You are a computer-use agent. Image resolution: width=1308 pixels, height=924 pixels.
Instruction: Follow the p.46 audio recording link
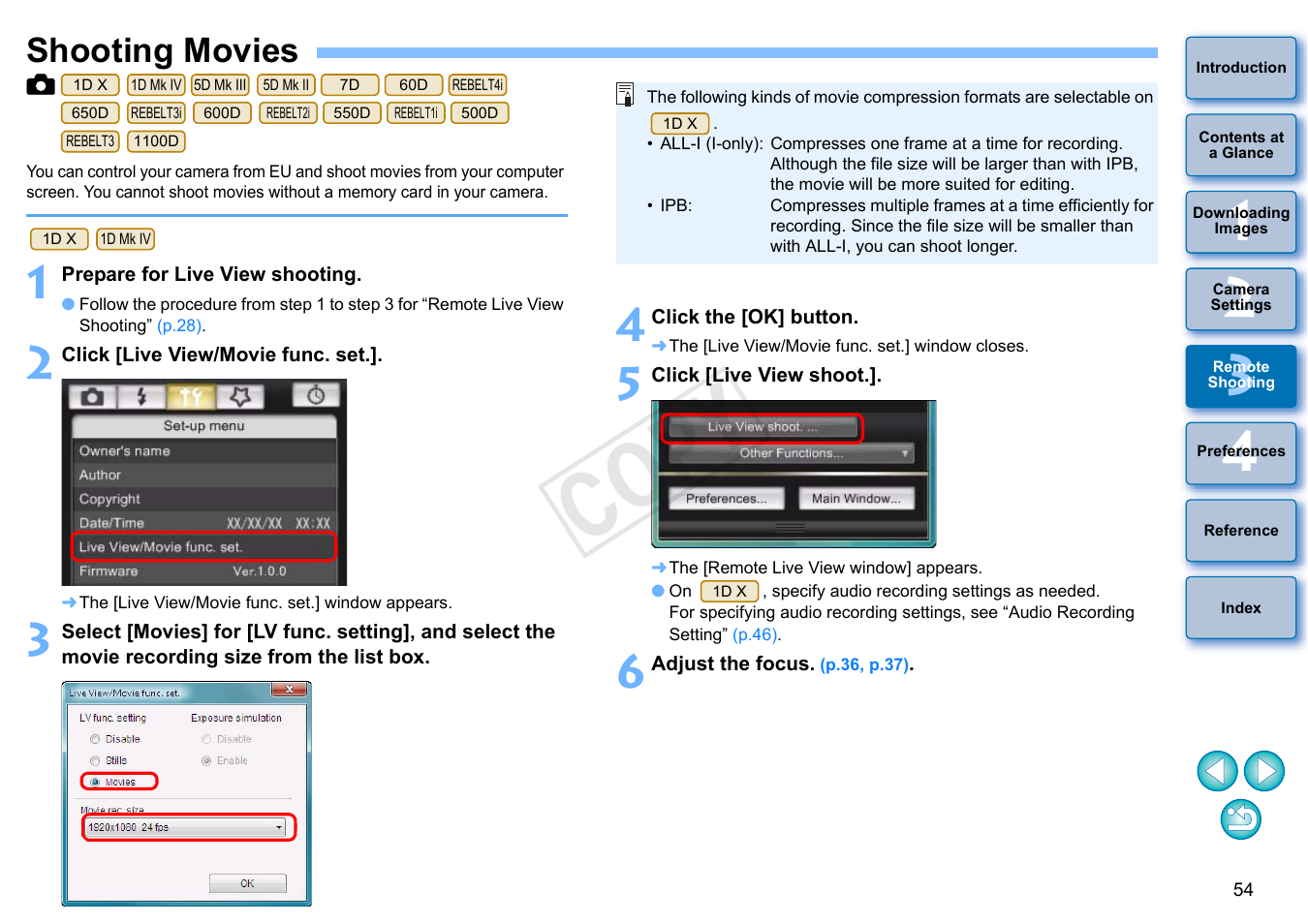click(755, 634)
